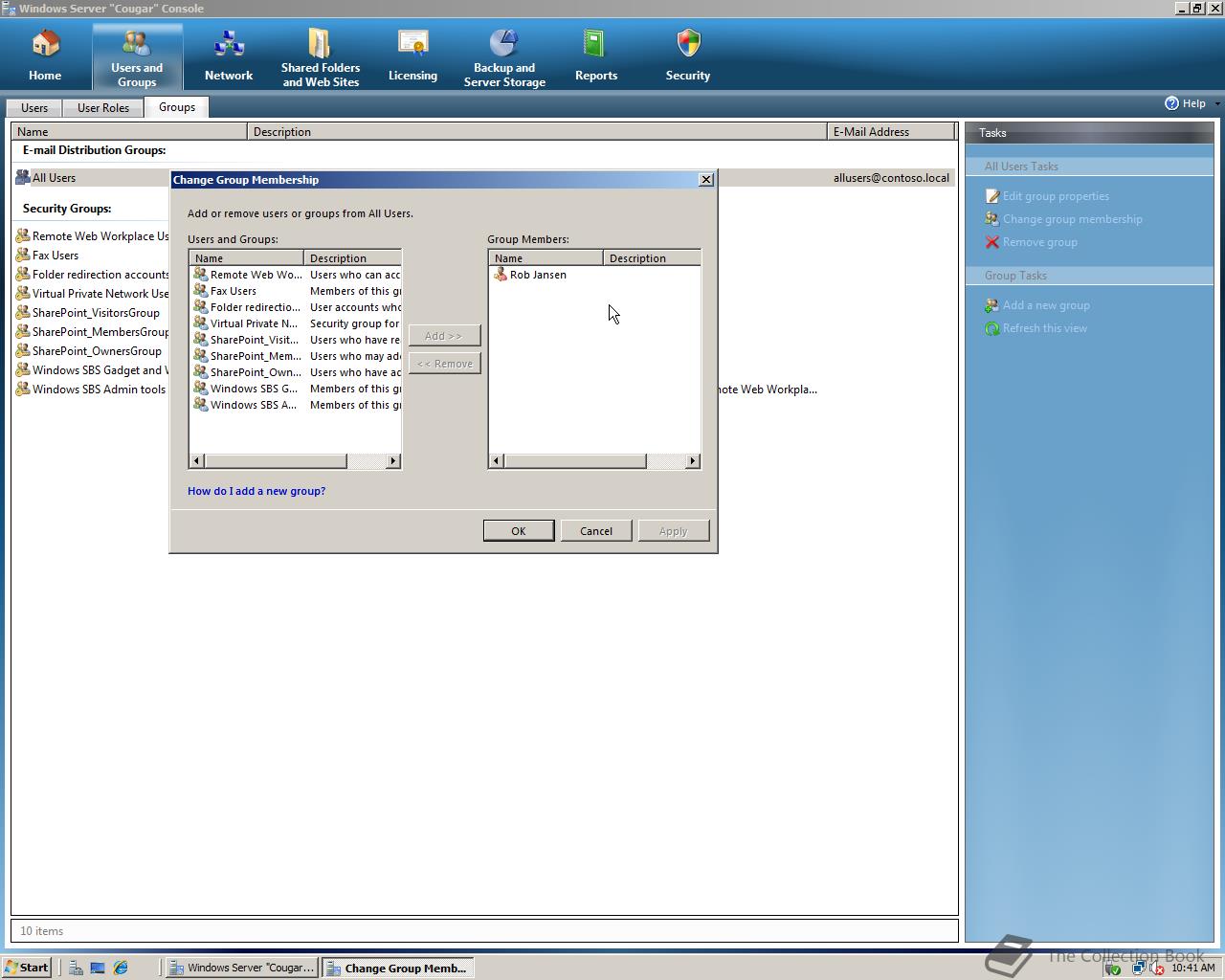Click the Add >> button
The height and width of the screenshot is (980, 1225).
[x=444, y=336]
